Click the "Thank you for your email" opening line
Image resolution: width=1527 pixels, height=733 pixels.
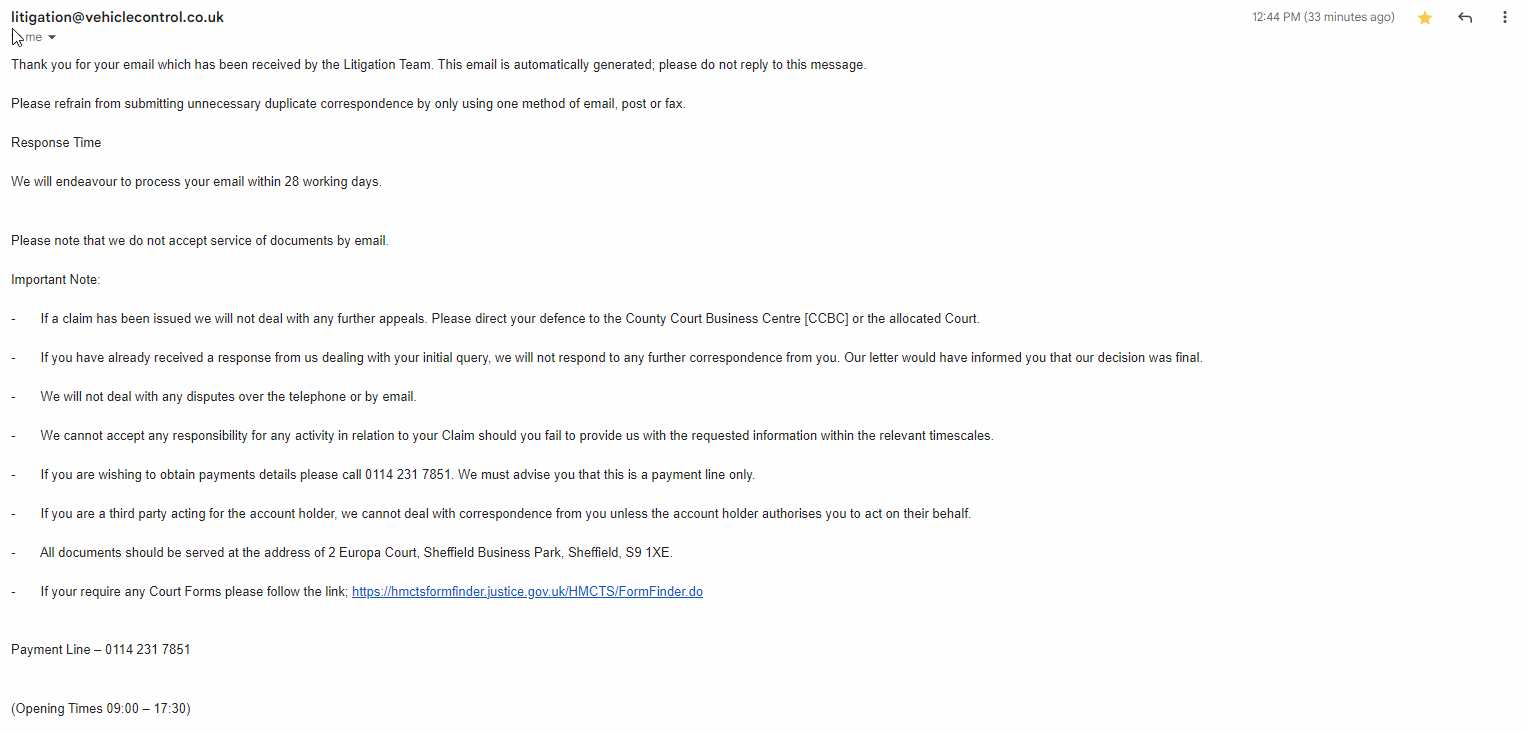438,65
